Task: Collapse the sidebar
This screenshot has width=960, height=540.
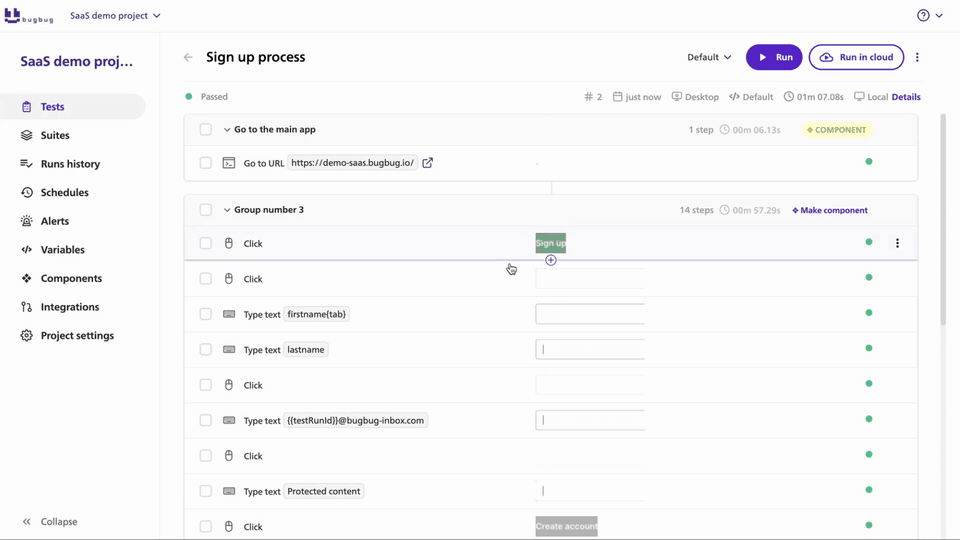Action: 50,522
